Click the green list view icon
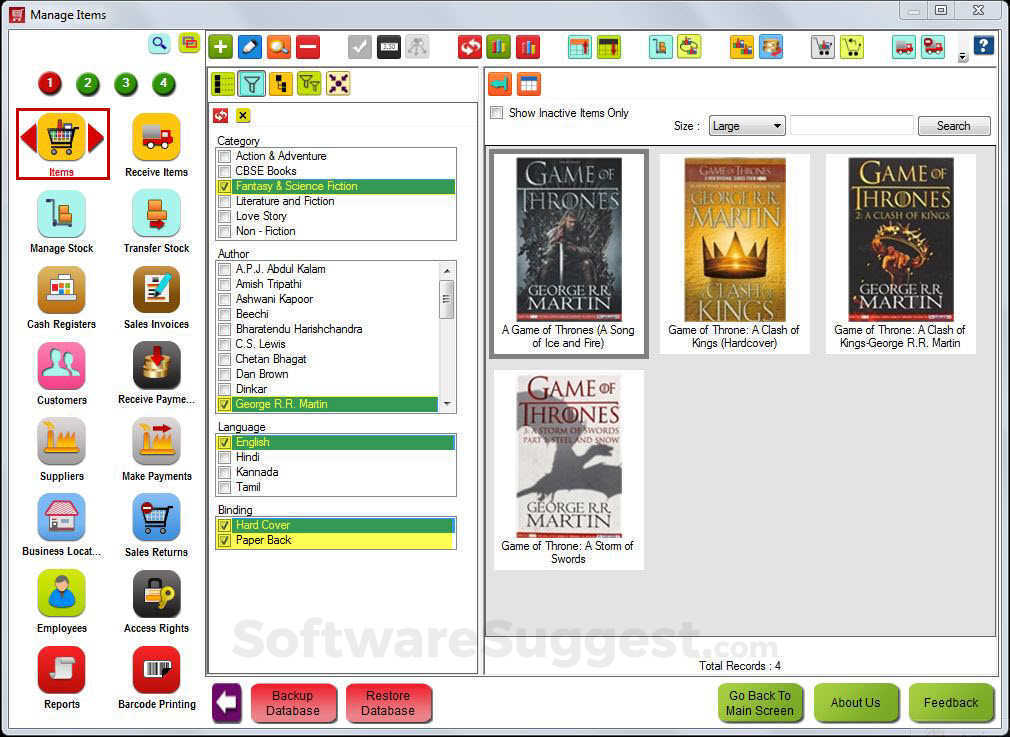 223,84
